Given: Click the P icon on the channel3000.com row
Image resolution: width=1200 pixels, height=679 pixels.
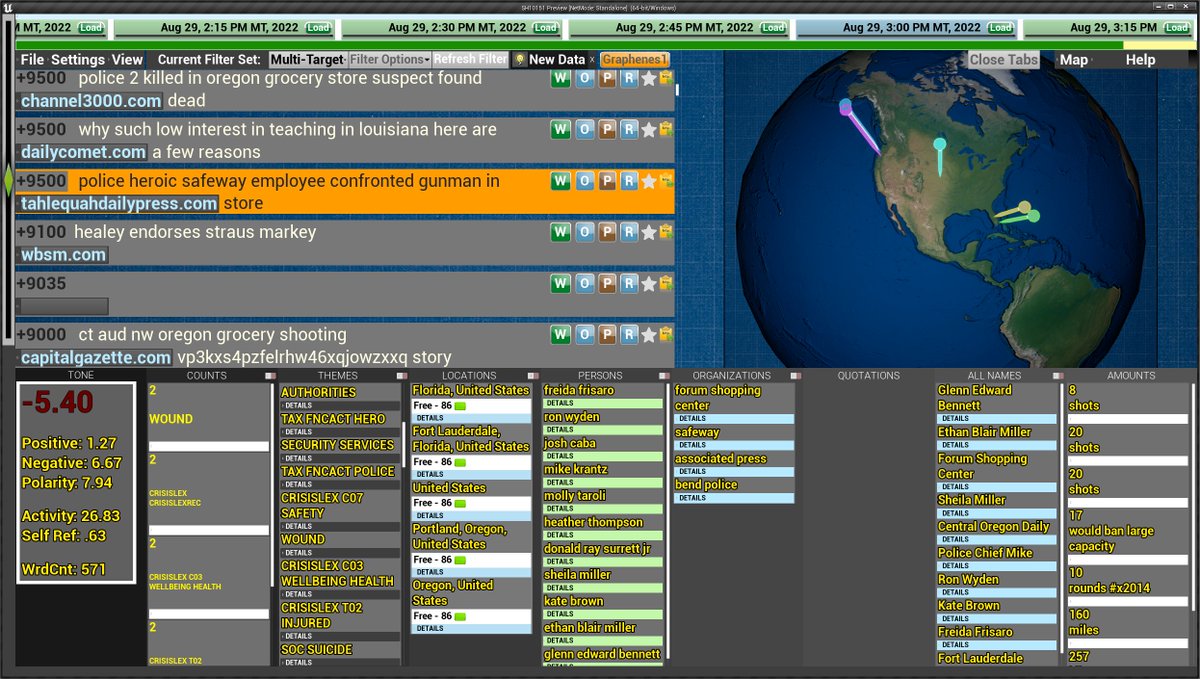Looking at the screenshot, I should point(607,78).
